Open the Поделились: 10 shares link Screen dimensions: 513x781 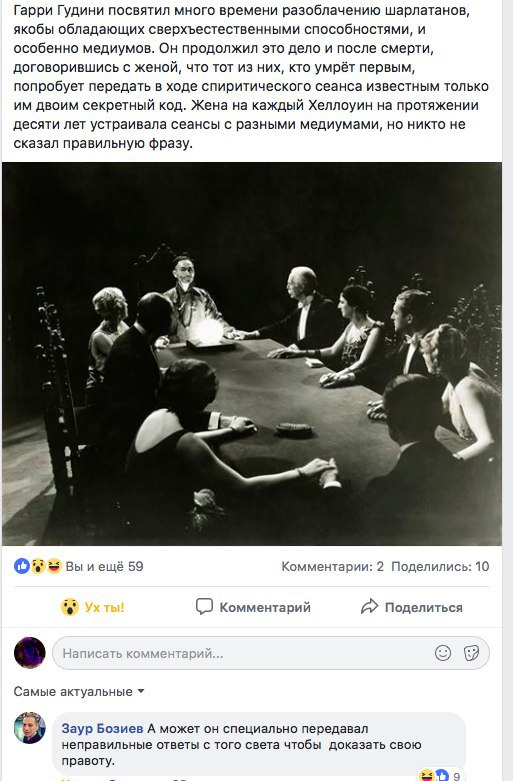pyautogui.click(x=440, y=566)
